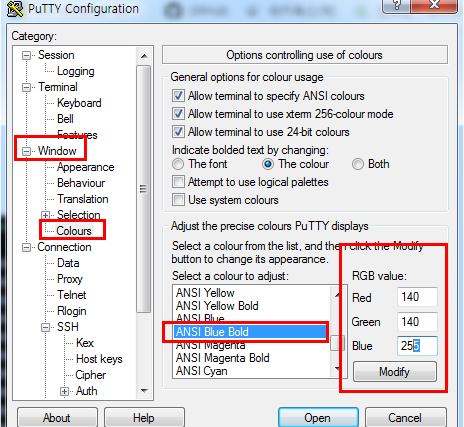Image resolution: width=464 pixels, height=427 pixels.
Task: Collapse the SSH tree node
Action: point(45,327)
